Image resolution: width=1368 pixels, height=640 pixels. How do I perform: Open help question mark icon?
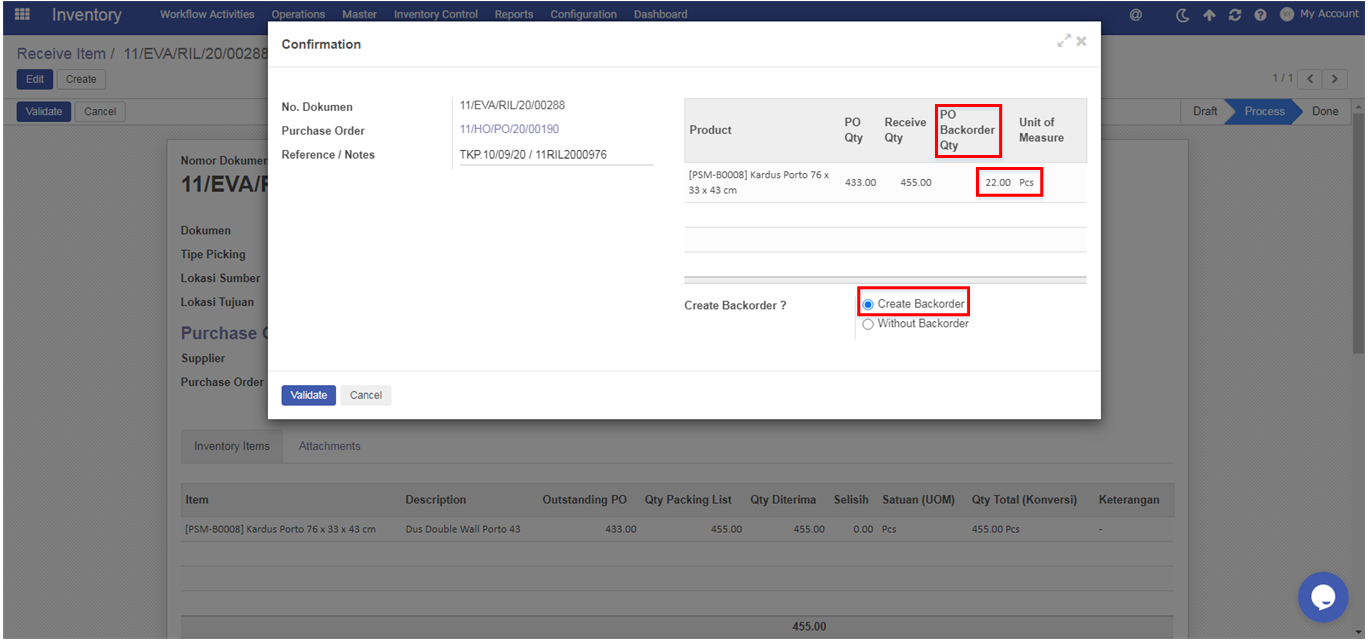(1260, 15)
